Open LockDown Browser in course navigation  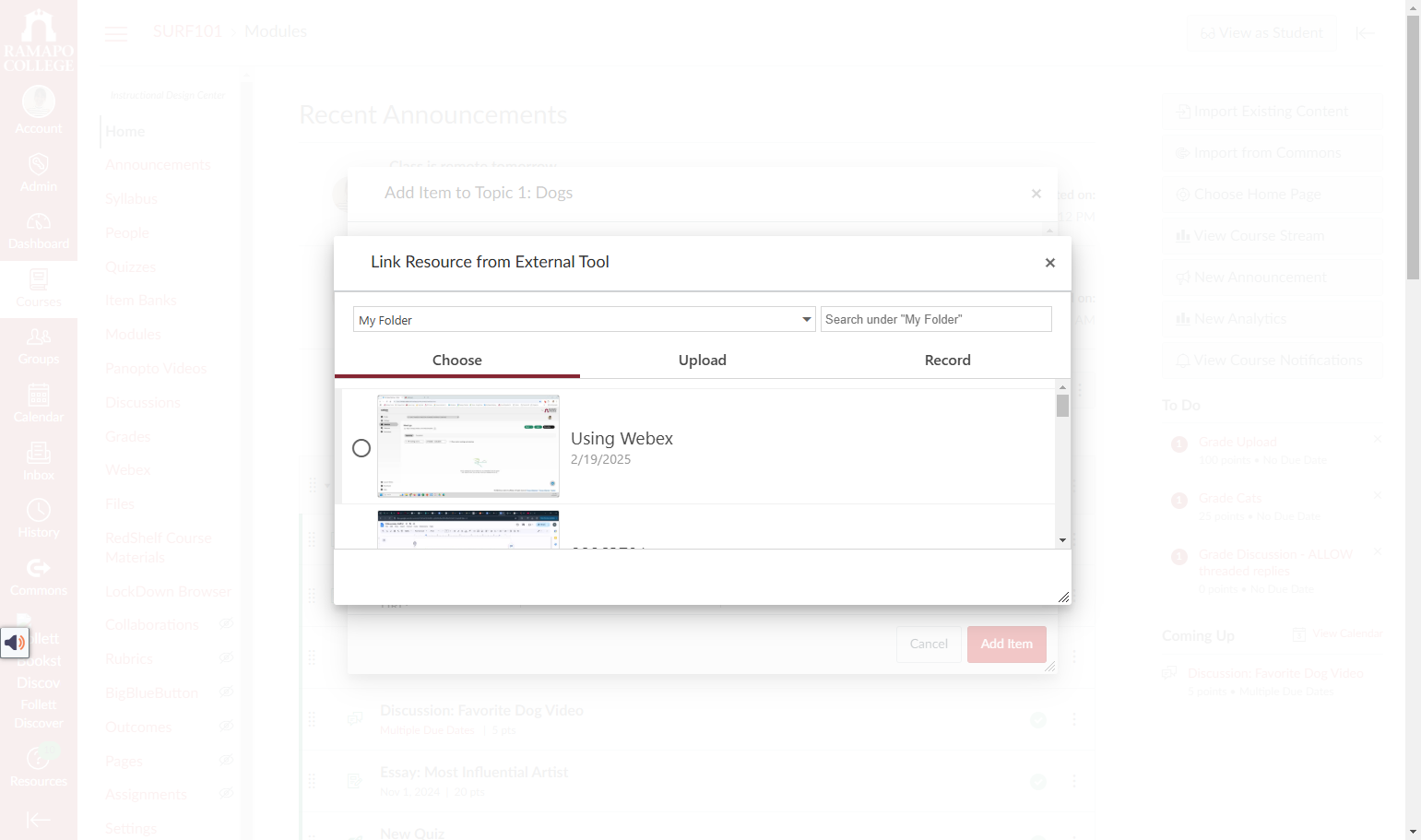[x=168, y=592]
